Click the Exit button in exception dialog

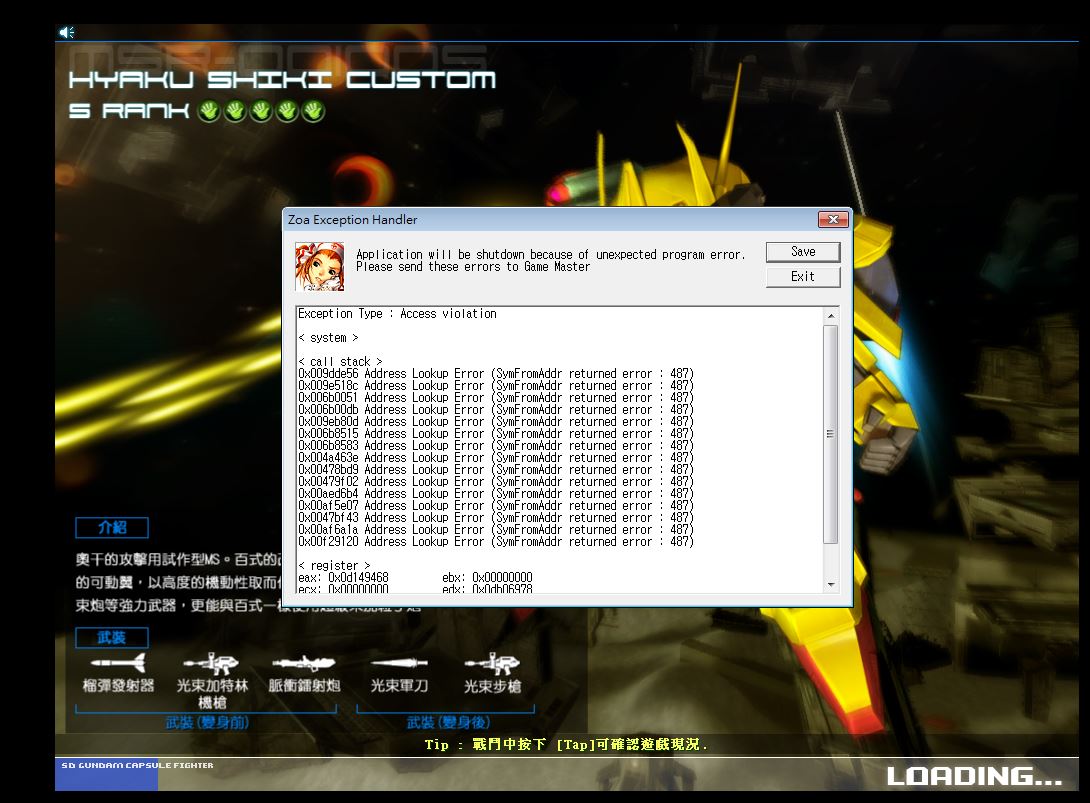(x=803, y=277)
